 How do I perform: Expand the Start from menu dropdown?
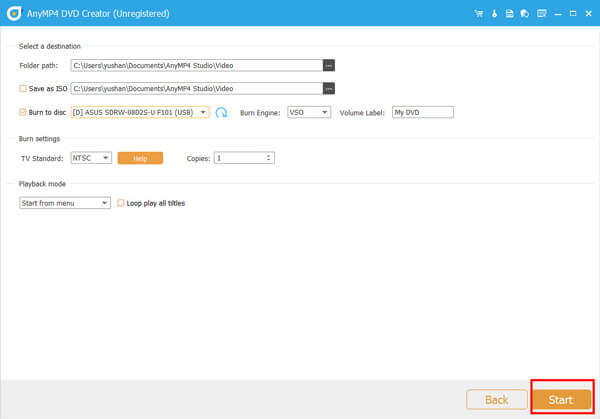point(65,203)
